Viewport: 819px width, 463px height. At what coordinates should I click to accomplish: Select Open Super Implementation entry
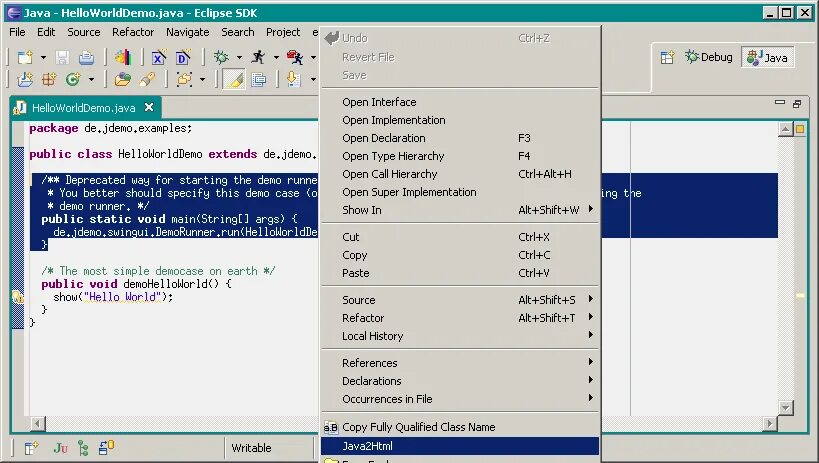pos(460,192)
